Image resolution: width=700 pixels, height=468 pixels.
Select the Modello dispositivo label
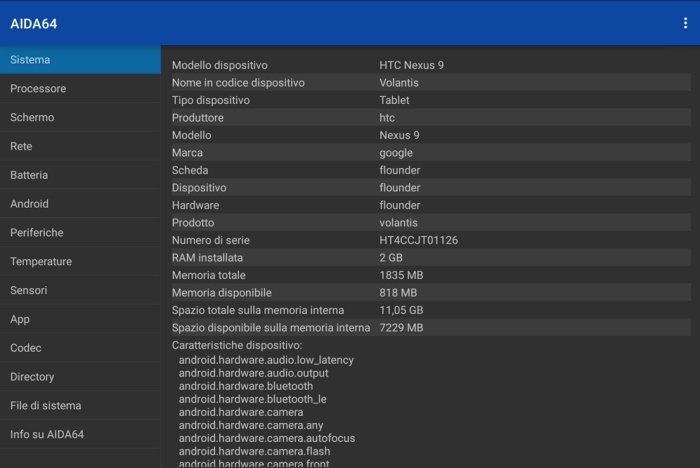tap(220, 65)
